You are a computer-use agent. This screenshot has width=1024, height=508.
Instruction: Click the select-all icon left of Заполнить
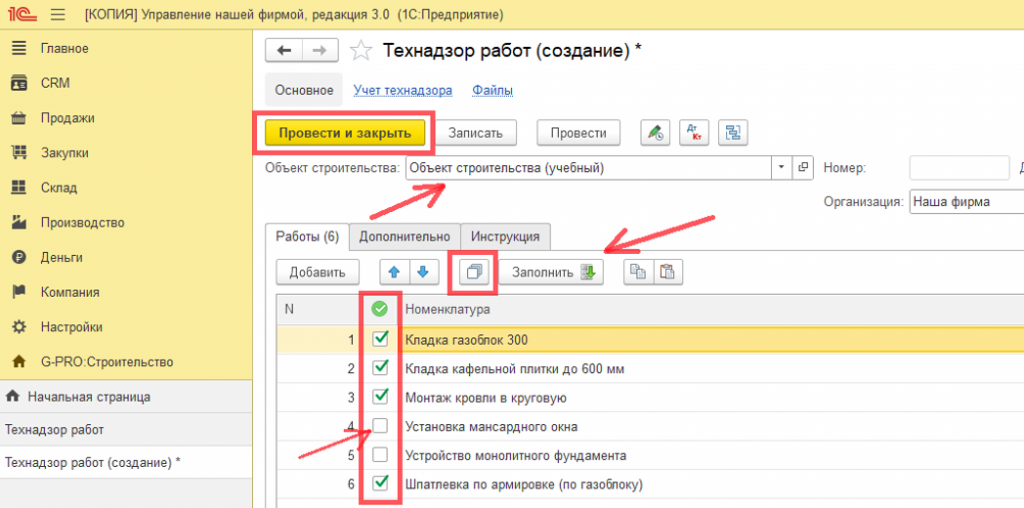pos(474,272)
